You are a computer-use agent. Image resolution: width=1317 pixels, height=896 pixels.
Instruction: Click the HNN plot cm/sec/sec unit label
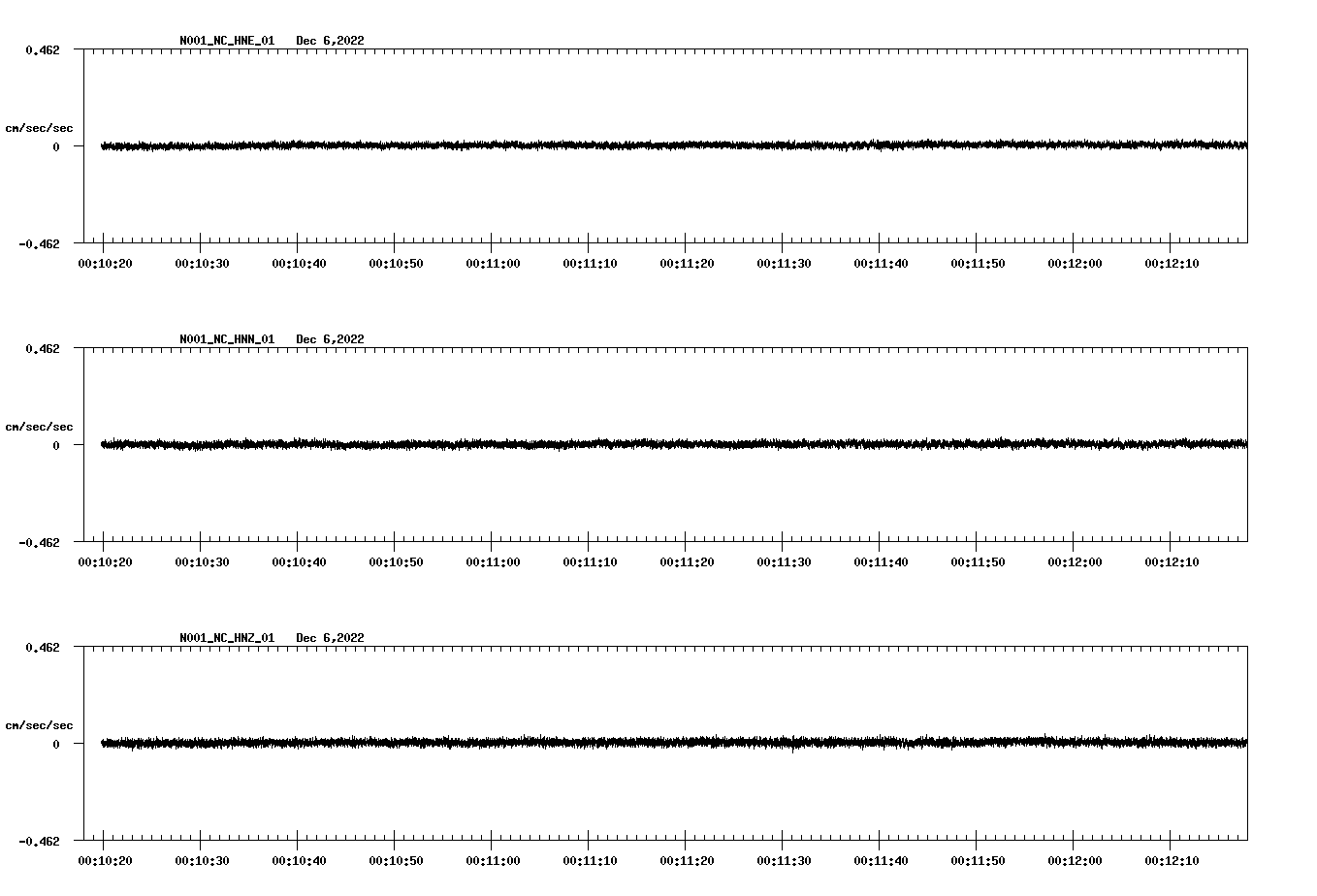39,427
